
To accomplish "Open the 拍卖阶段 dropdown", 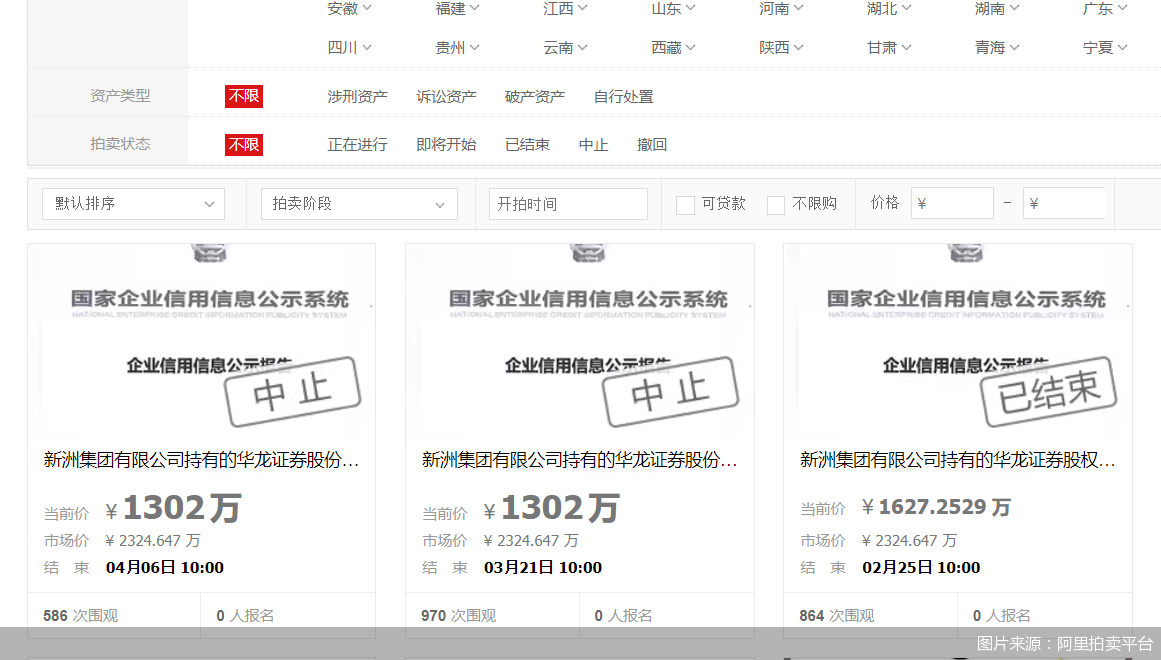I will (x=358, y=204).
